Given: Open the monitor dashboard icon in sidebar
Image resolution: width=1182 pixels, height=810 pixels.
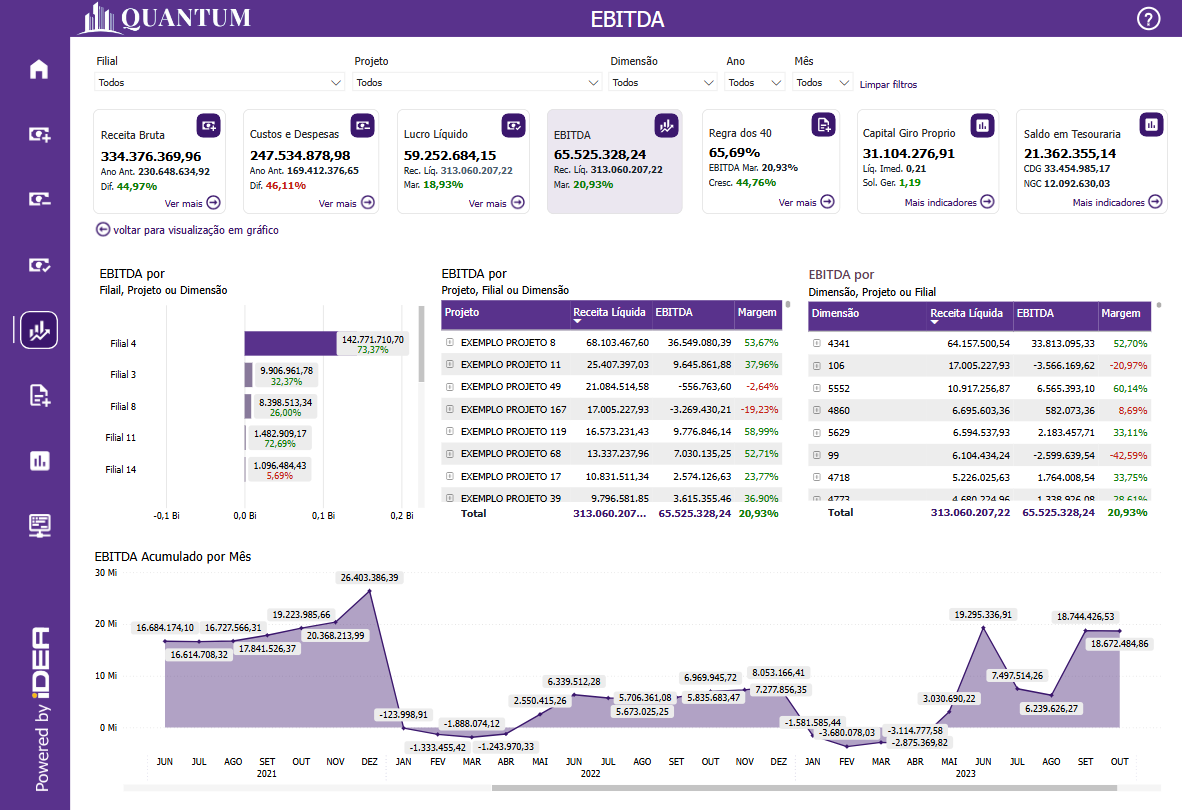Looking at the screenshot, I should 39,525.
